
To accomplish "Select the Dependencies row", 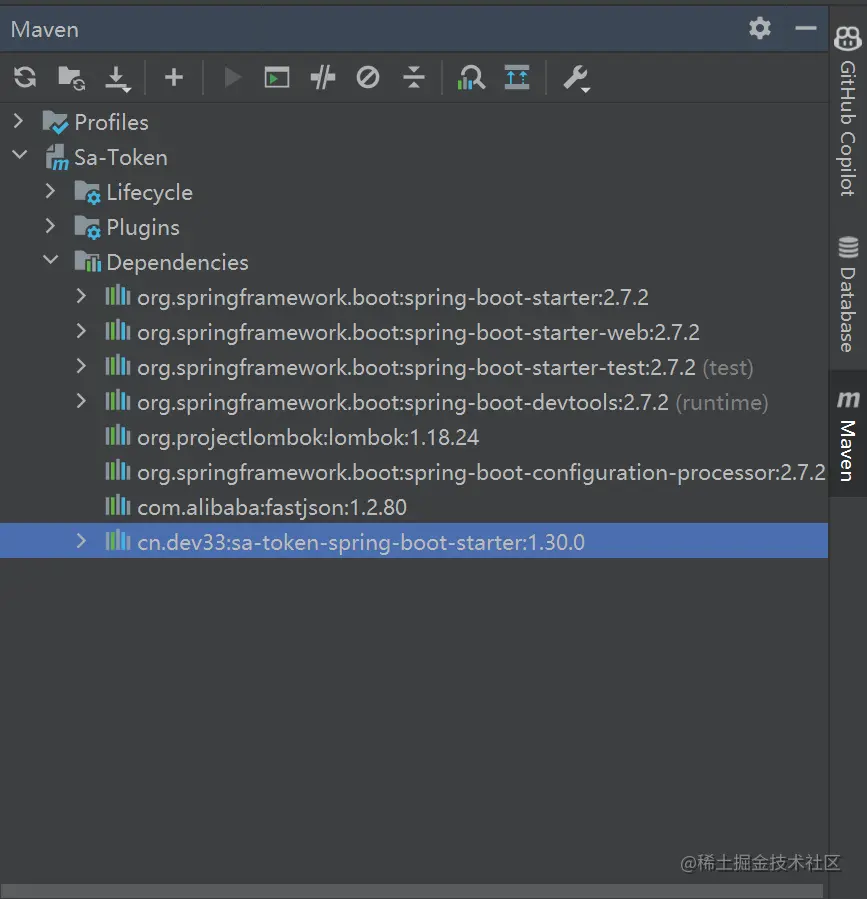I will pyautogui.click(x=414, y=262).
